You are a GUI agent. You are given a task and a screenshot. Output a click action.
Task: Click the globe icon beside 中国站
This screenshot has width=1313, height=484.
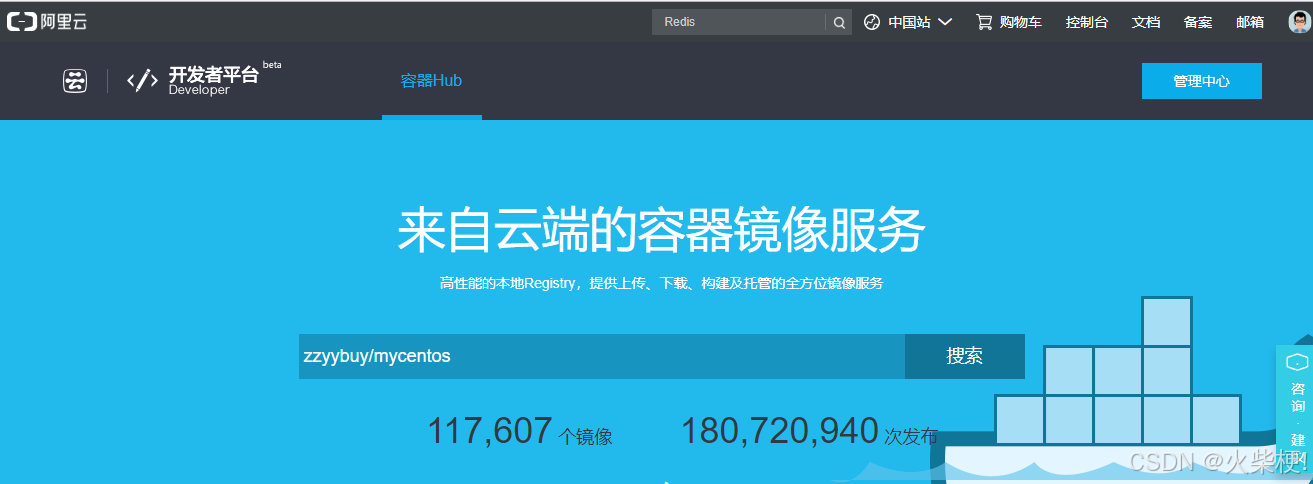click(x=872, y=22)
